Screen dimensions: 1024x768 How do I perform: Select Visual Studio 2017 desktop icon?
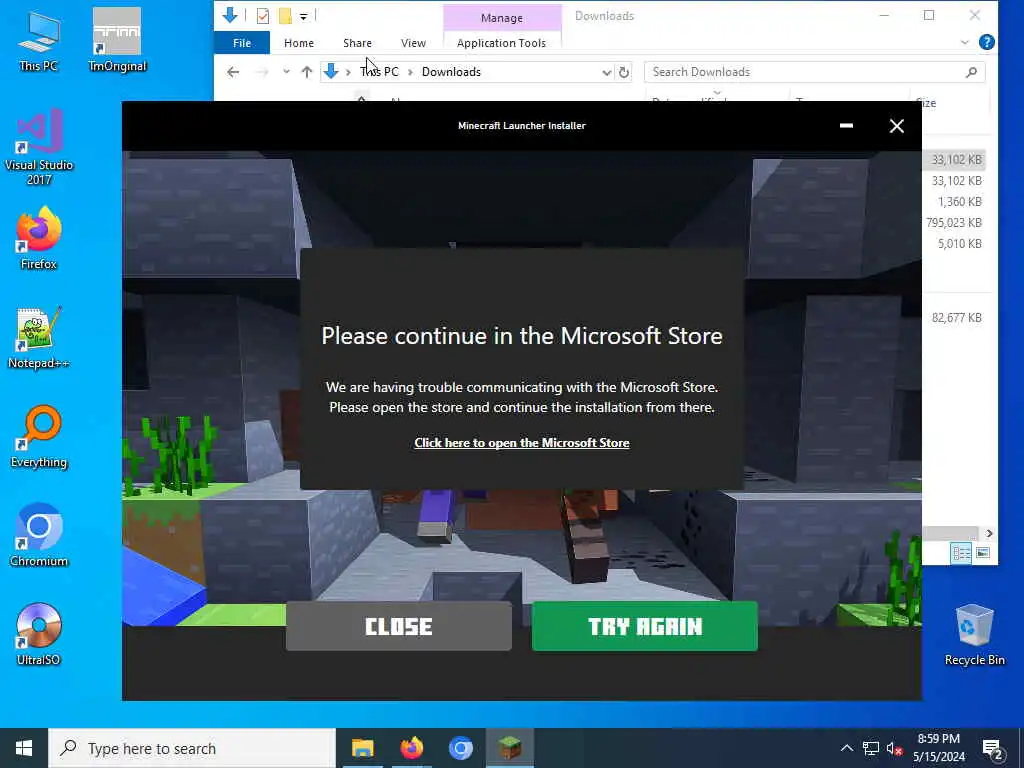click(39, 147)
